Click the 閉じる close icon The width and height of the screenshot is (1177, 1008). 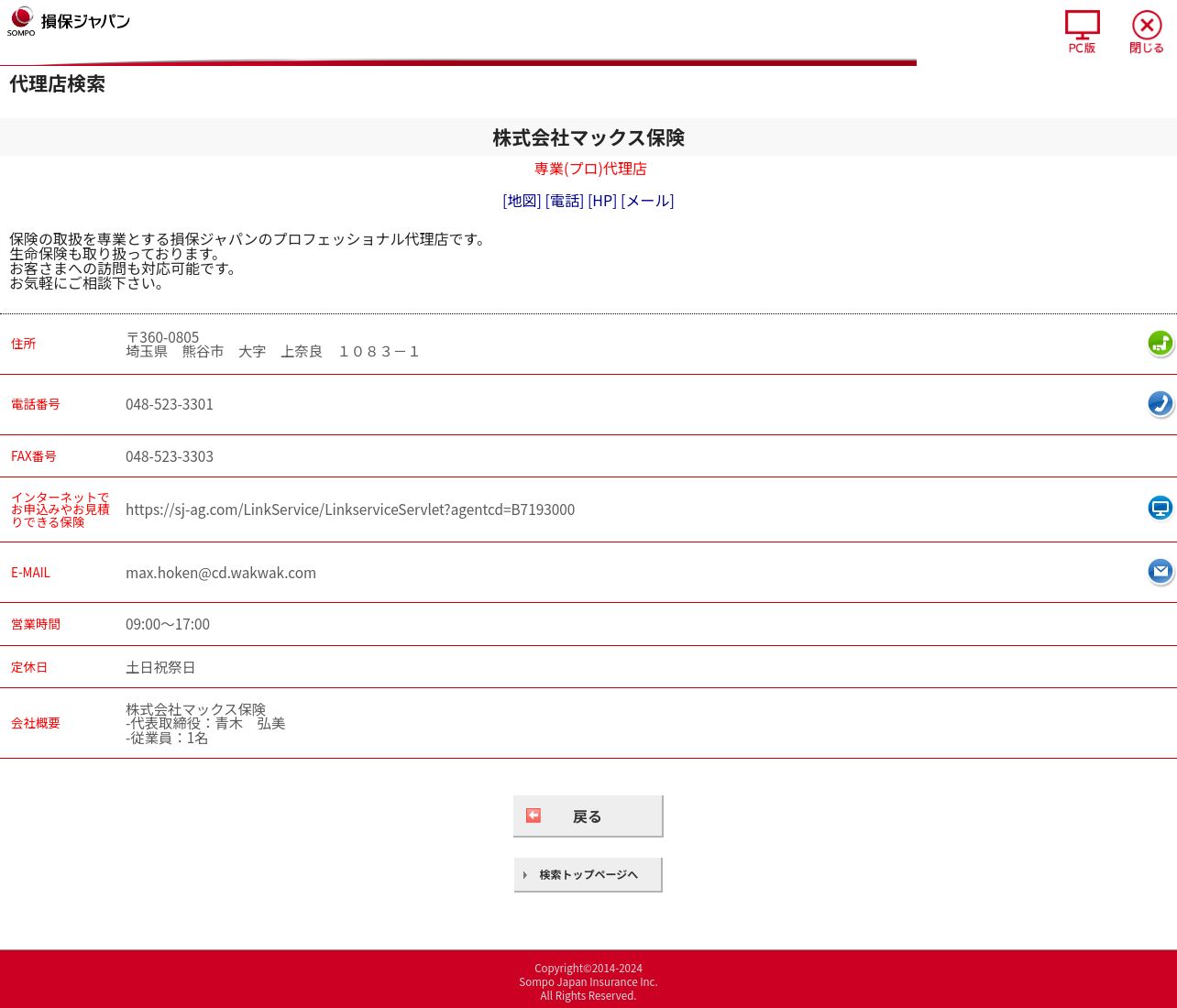click(x=1147, y=32)
